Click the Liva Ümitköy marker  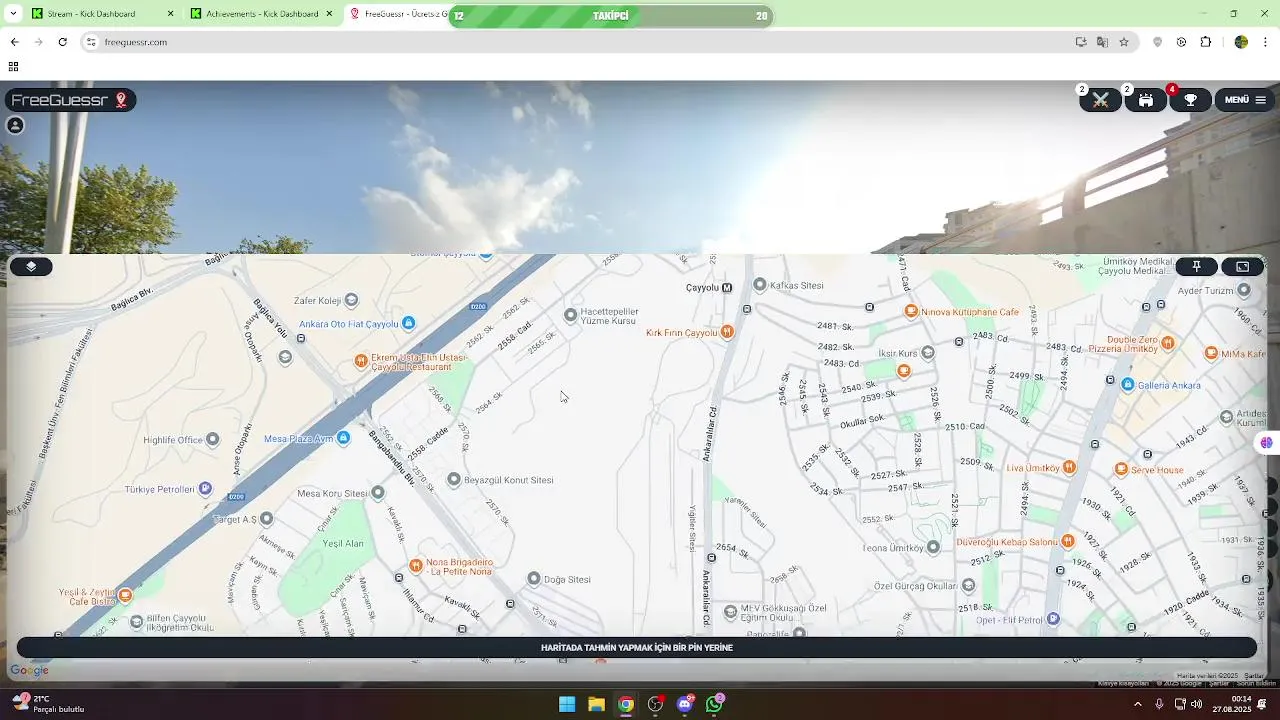(1069, 467)
